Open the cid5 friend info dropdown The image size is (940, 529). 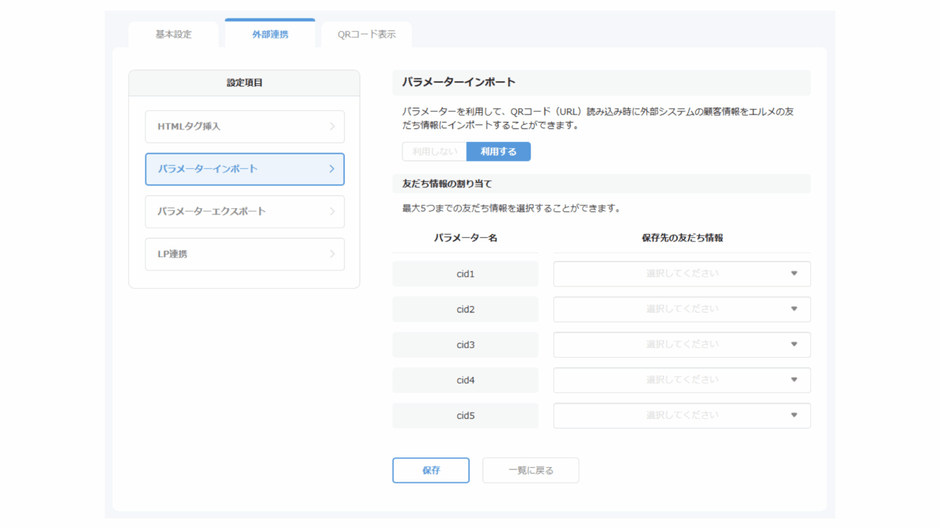681,416
